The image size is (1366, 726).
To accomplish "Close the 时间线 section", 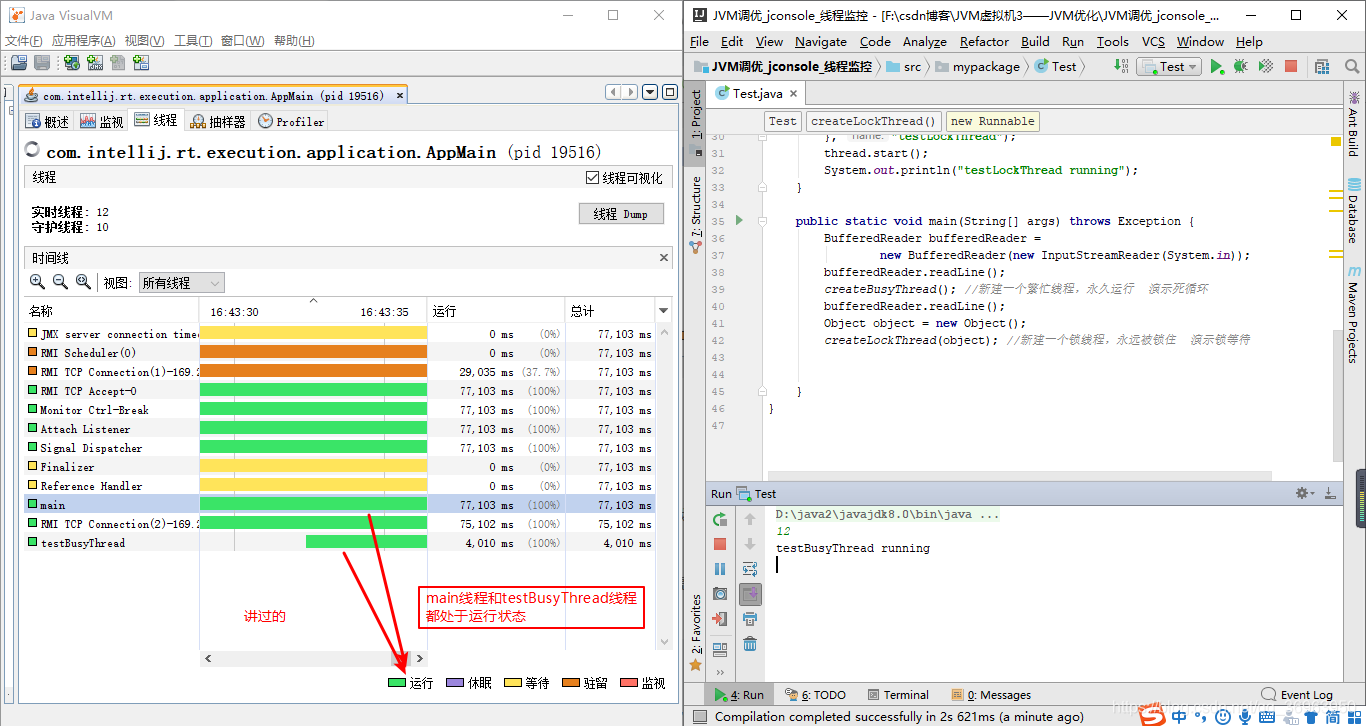I will 664,258.
